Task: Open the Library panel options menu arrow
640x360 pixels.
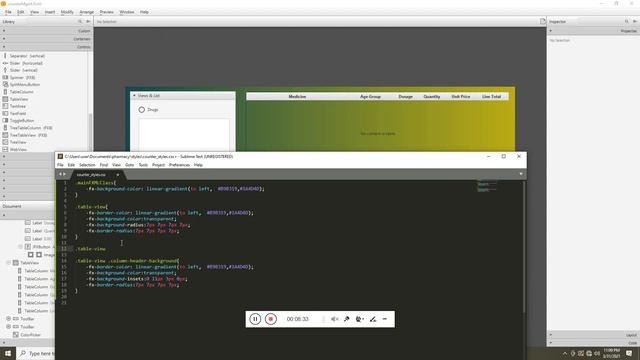Action: [x=88, y=21]
